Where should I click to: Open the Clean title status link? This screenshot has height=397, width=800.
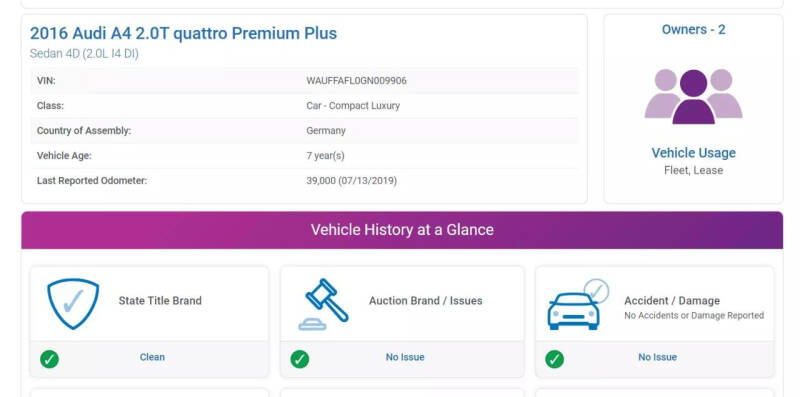point(152,357)
